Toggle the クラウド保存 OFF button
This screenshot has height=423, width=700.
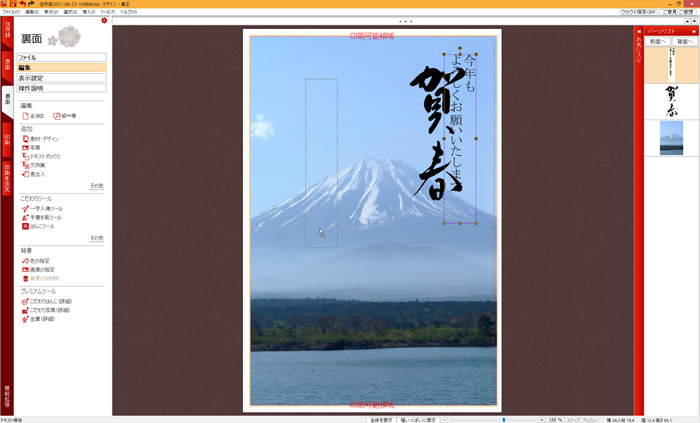(638, 12)
